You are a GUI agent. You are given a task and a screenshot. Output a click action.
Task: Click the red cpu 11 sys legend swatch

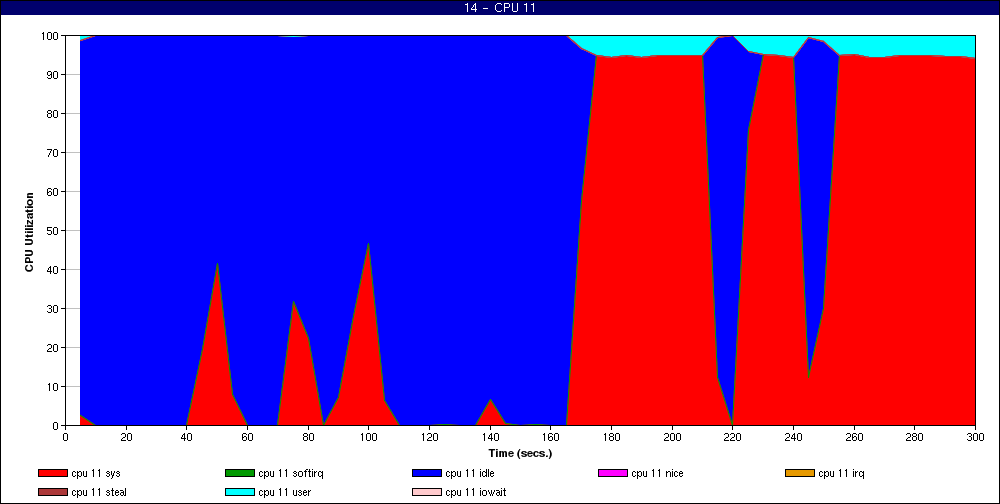coord(52,473)
